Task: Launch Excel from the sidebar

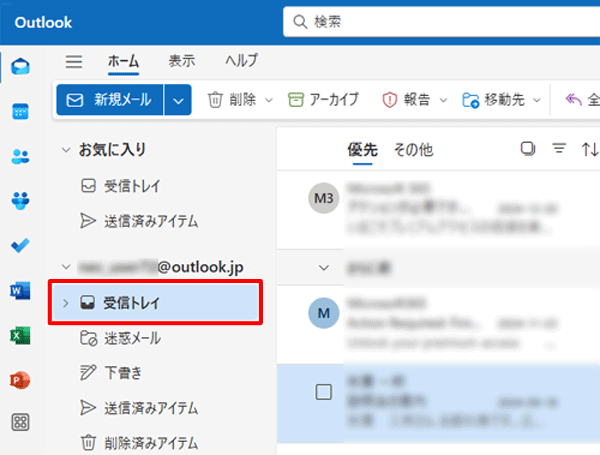Action: pos(20,336)
